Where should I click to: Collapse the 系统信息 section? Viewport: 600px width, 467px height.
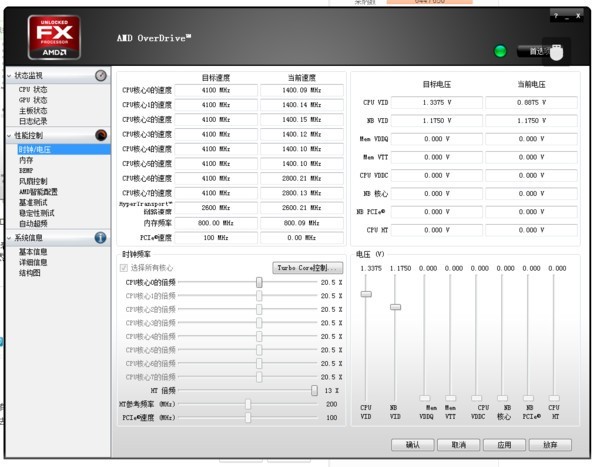coord(8,238)
